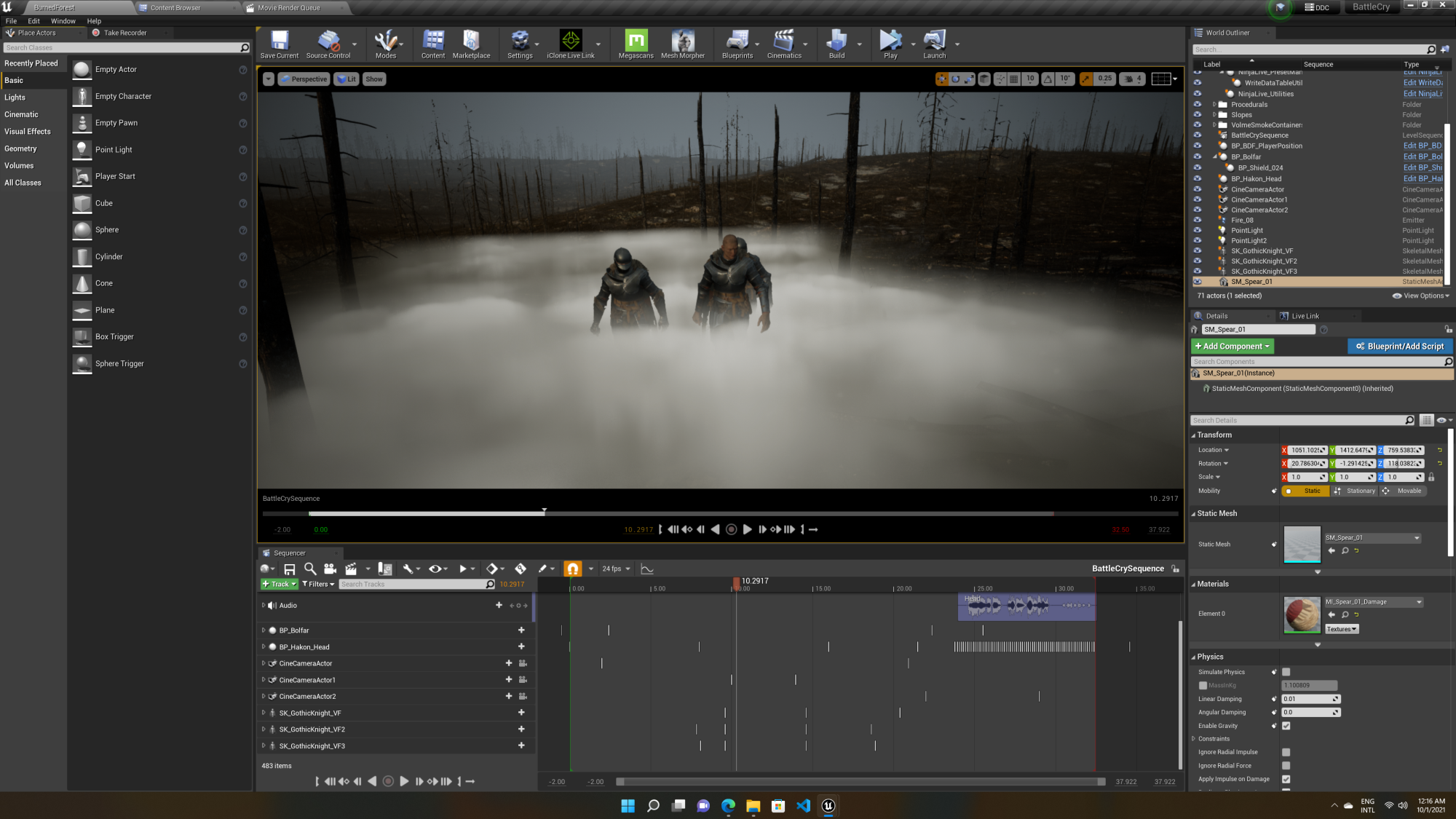This screenshot has width=1456, height=819.
Task: Click the Sequencer find-in-browser magnifier icon
Action: click(309, 569)
